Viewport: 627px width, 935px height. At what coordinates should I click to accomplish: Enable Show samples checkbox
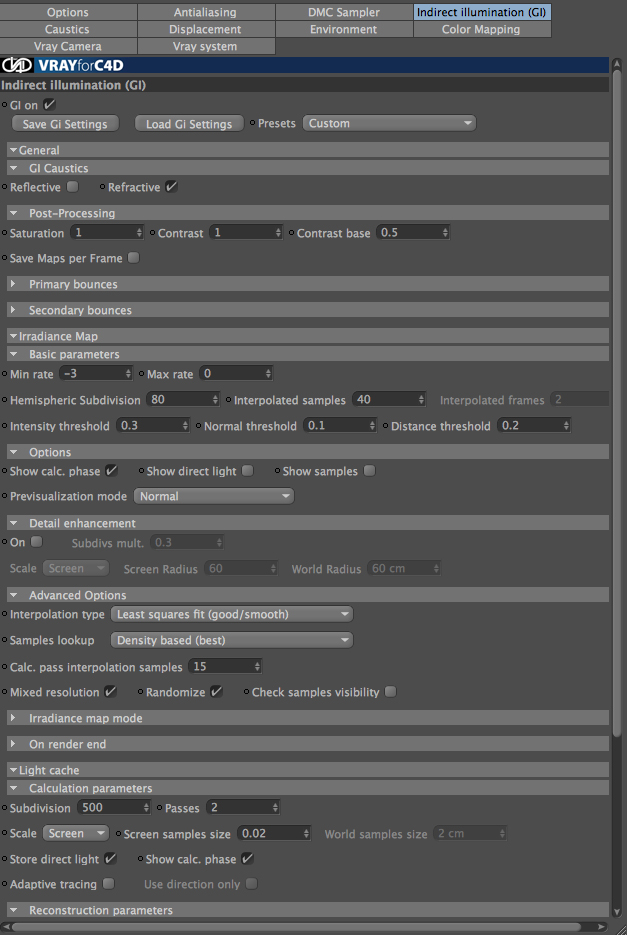tap(369, 470)
